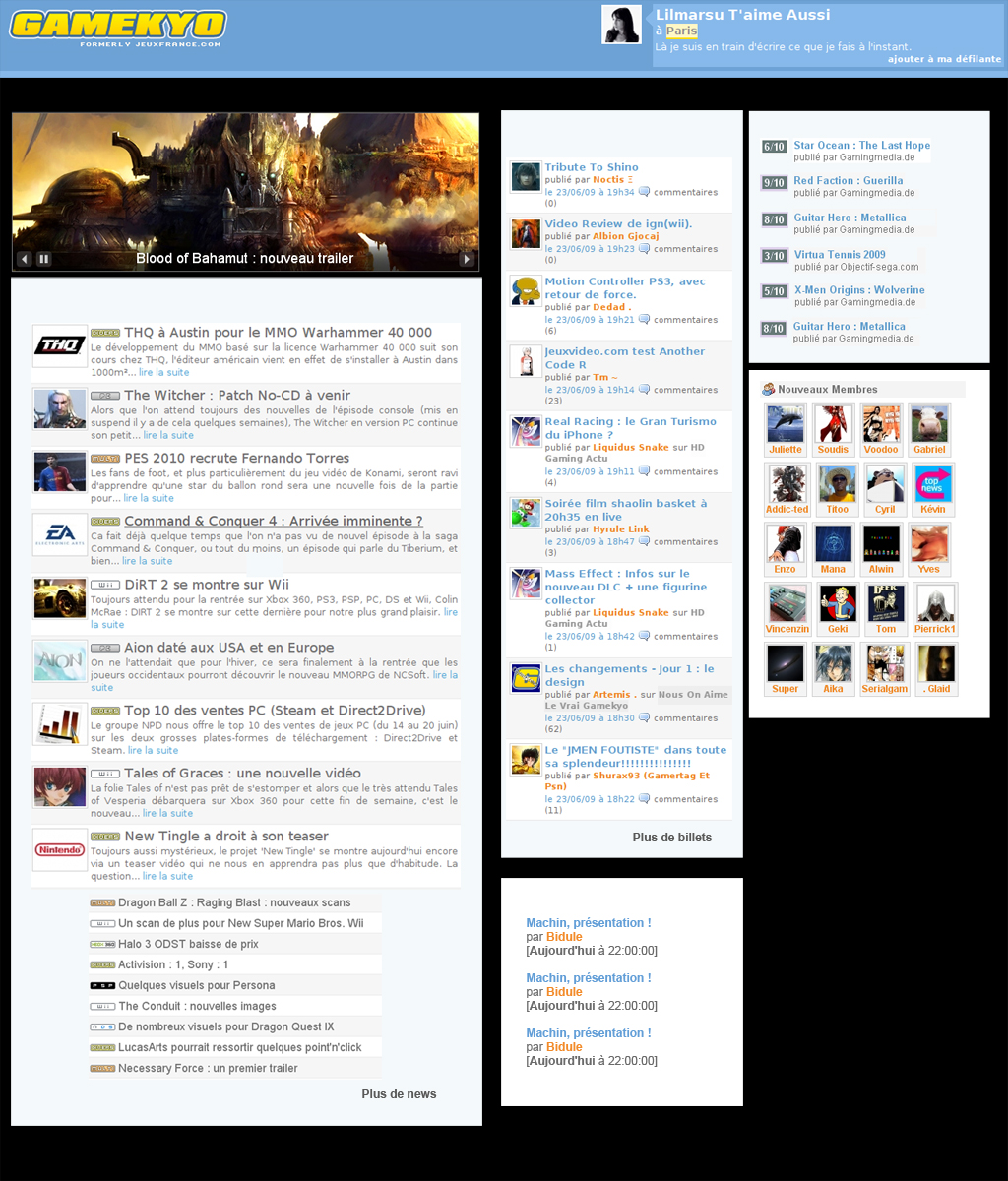Click 'Plus de news' link
The width and height of the screenshot is (1008, 1181).
399,1094
